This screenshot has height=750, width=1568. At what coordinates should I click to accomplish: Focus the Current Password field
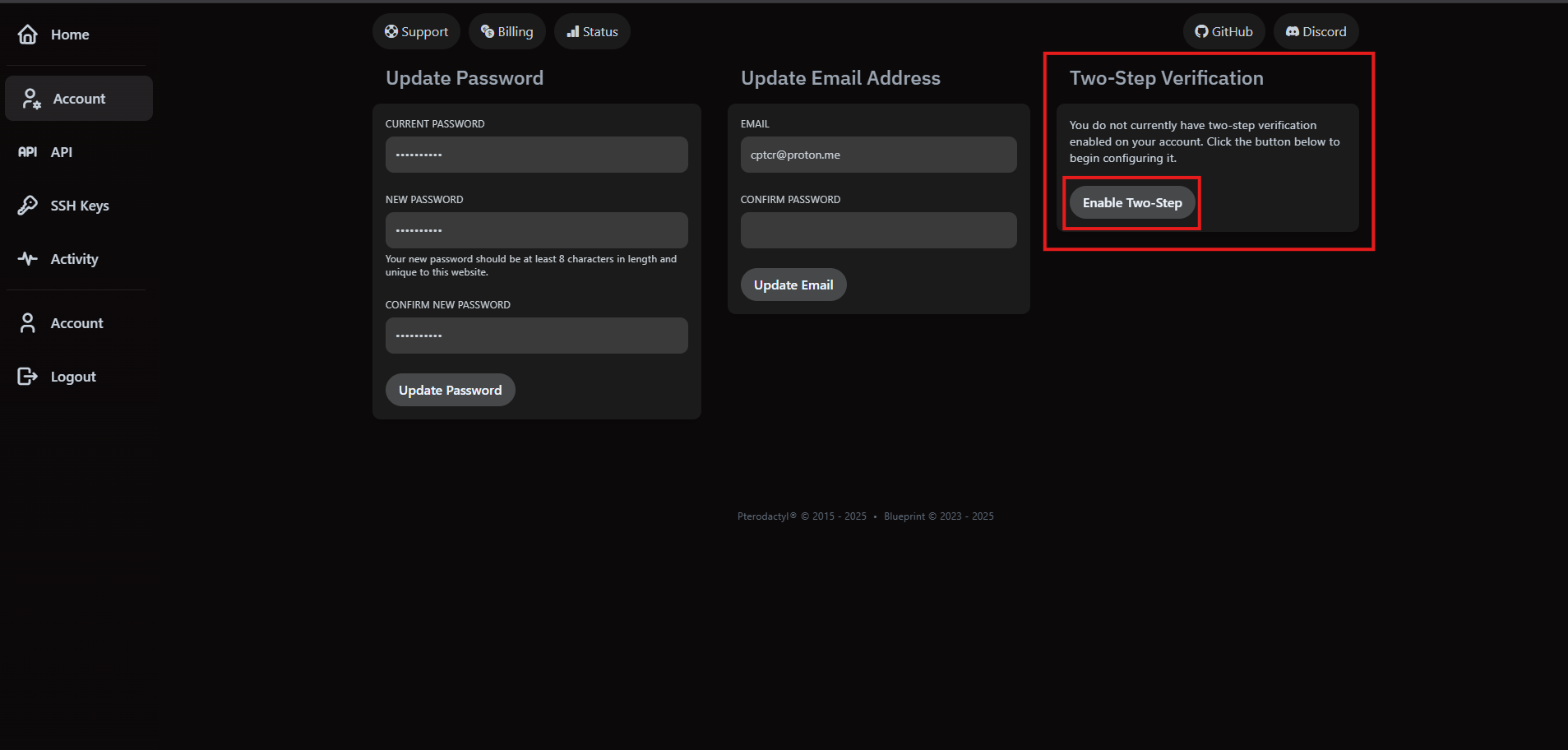click(536, 154)
